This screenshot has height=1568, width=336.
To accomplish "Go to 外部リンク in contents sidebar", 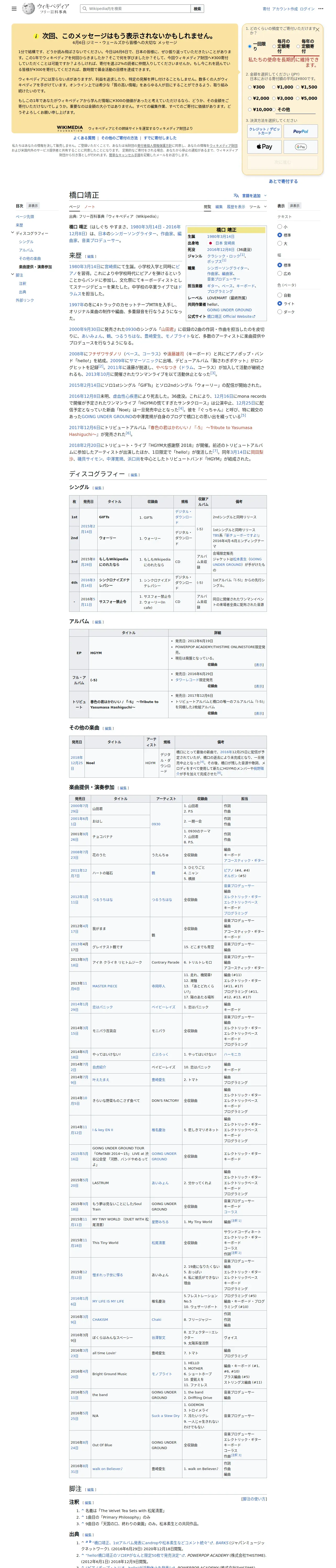I will point(25,300).
